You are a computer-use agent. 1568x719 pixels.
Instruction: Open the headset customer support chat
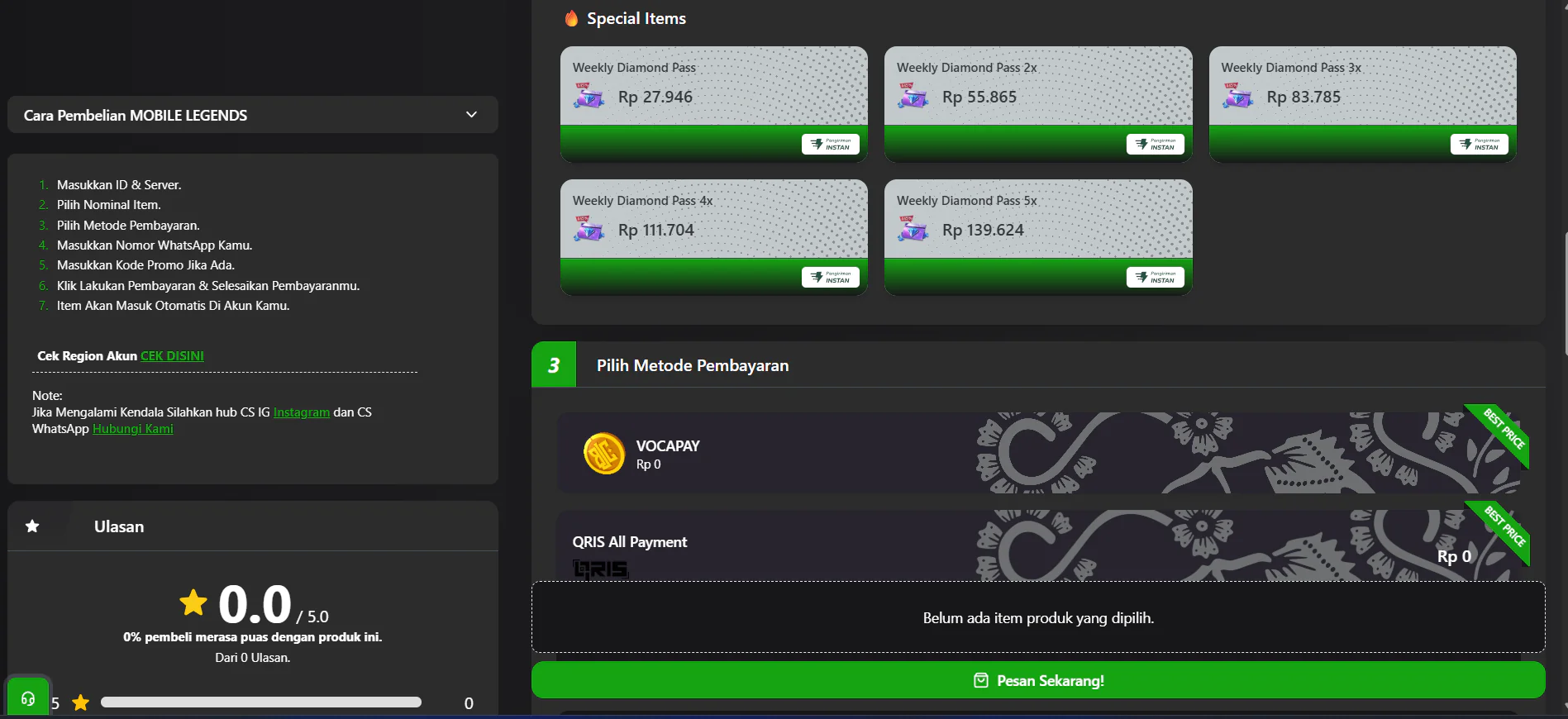pos(28,698)
